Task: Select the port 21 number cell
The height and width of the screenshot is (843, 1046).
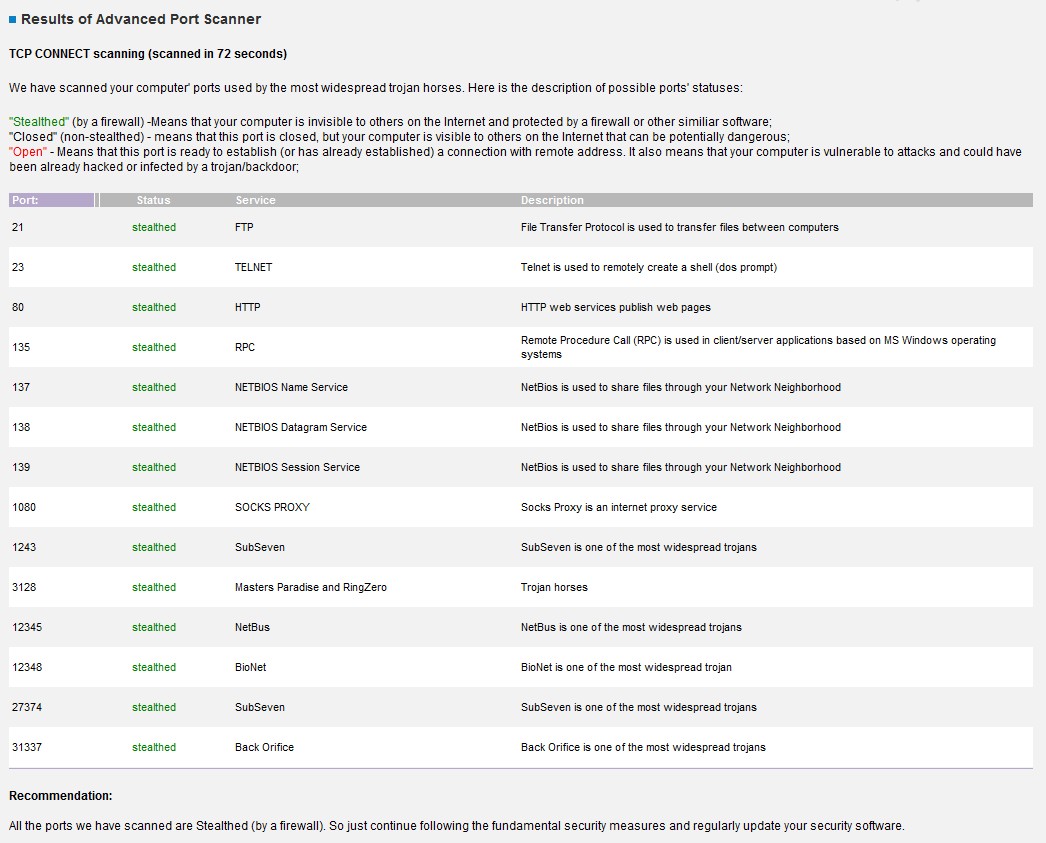Action: pos(18,227)
